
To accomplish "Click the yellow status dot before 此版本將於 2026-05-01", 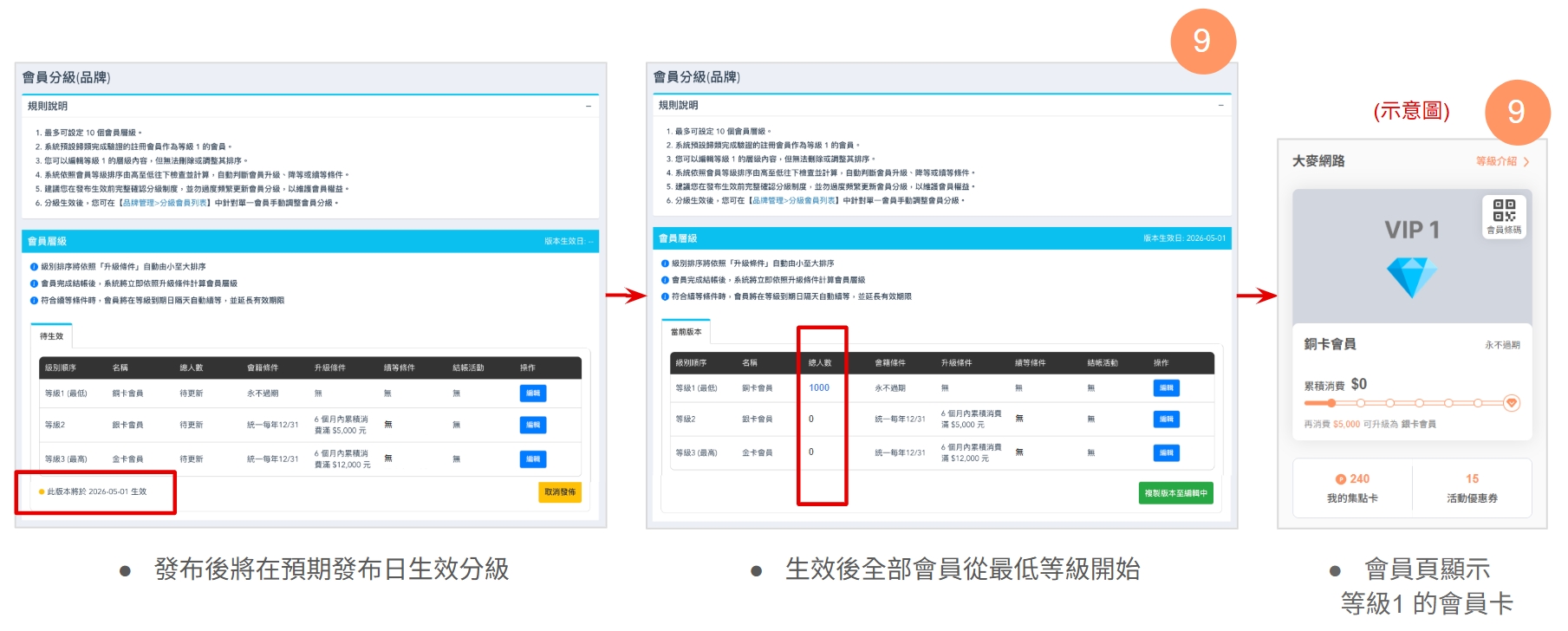I will [41, 492].
